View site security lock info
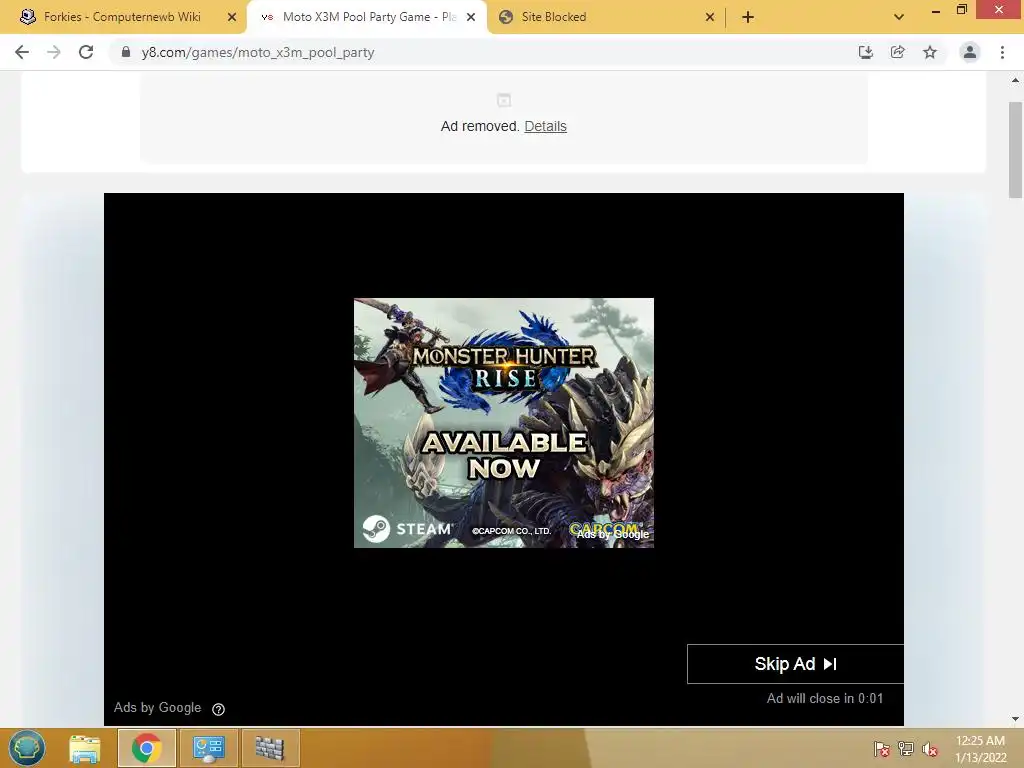The image size is (1024, 768). click(126, 52)
